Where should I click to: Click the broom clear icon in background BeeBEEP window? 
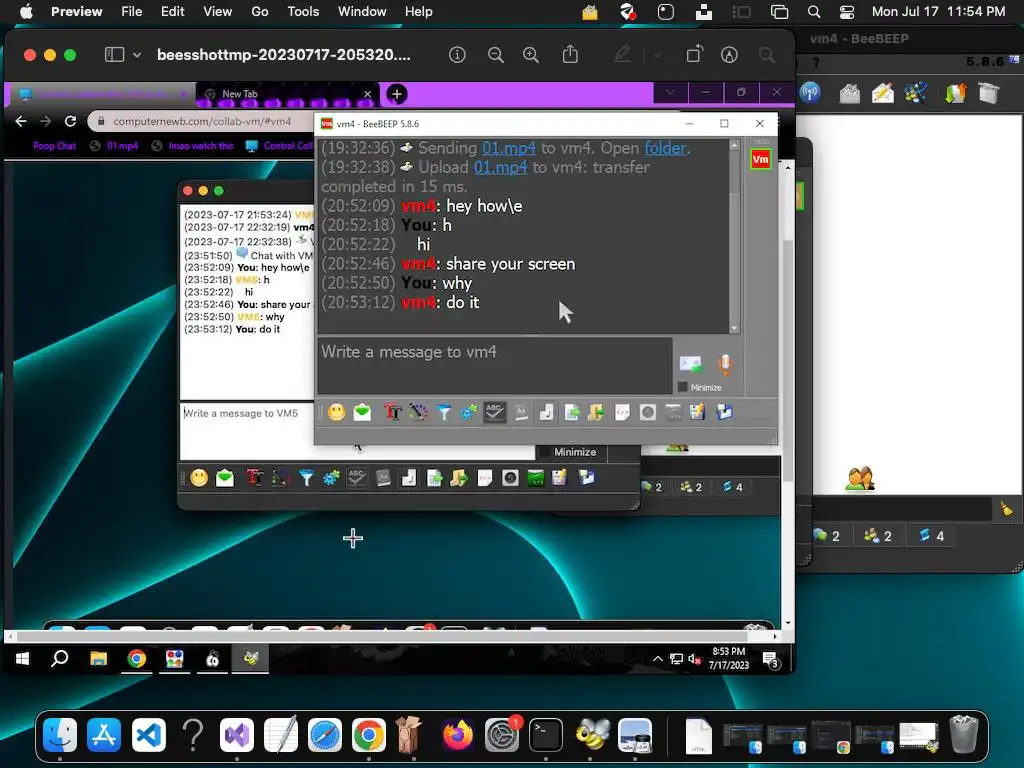coord(1006,508)
